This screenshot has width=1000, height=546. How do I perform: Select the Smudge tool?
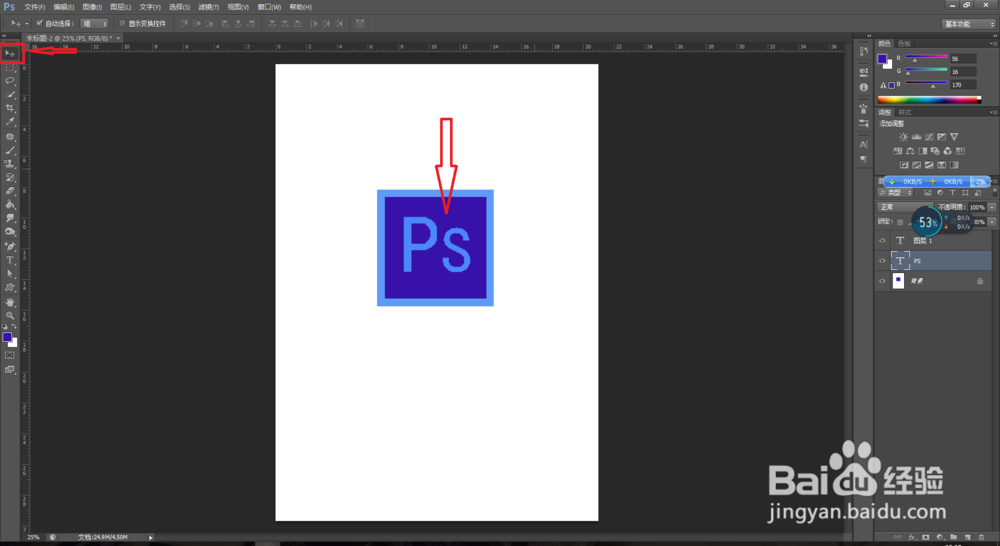point(10,218)
